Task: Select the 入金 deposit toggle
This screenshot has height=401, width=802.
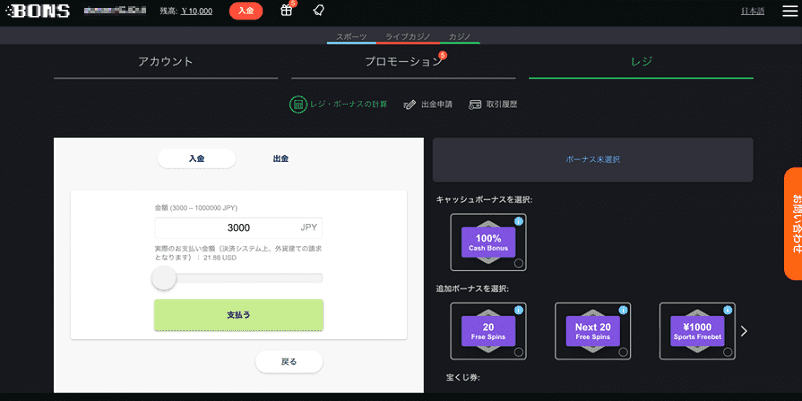Action: click(x=196, y=159)
